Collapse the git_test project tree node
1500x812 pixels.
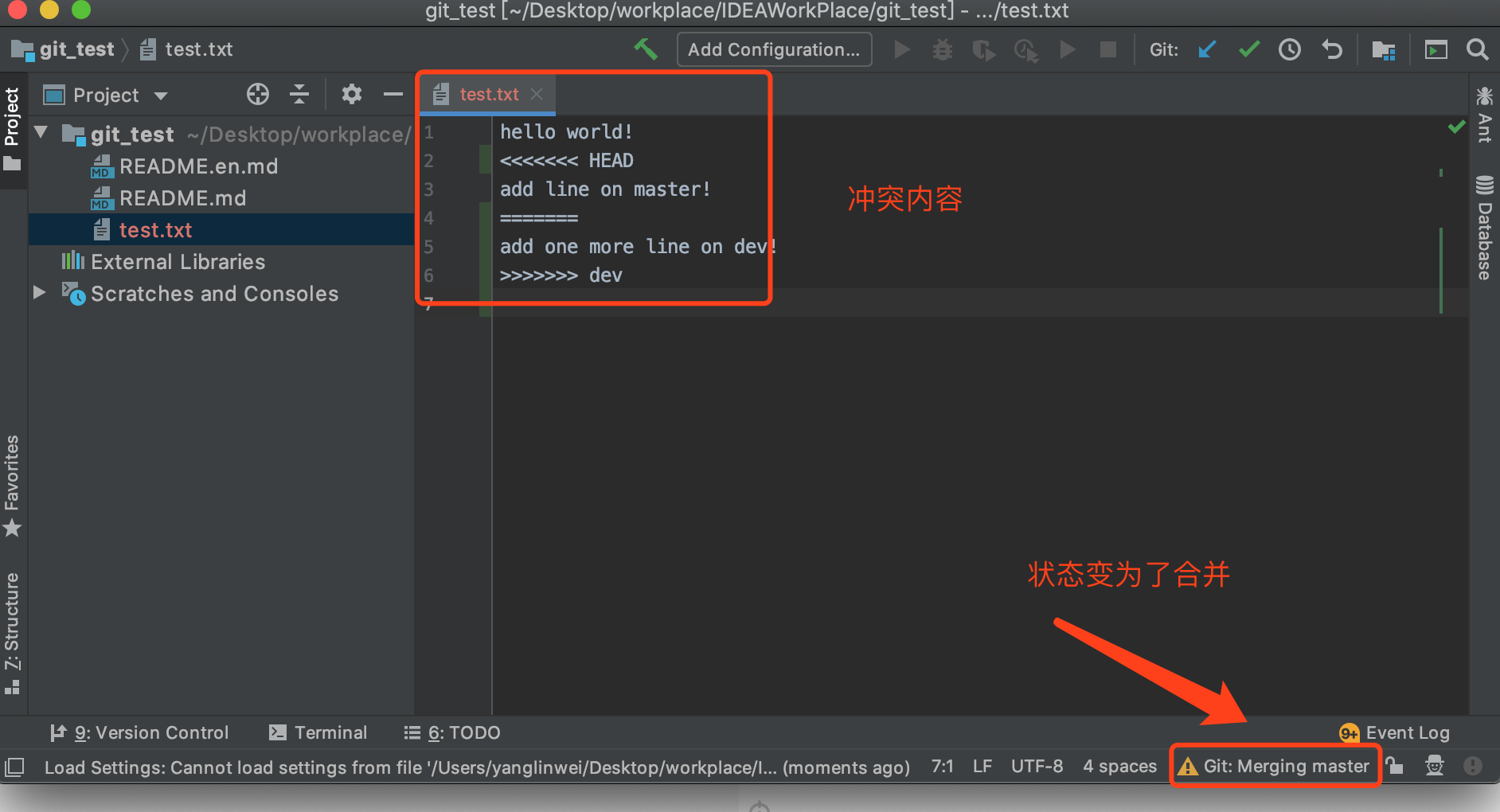[41, 133]
